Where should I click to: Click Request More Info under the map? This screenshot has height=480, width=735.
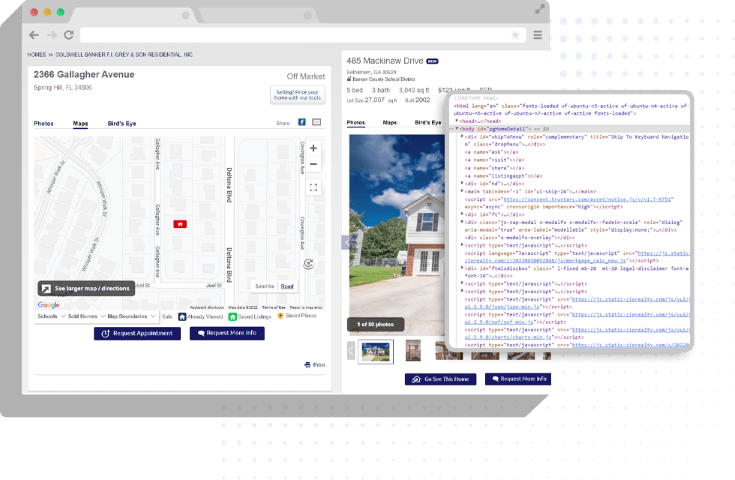(x=227, y=333)
